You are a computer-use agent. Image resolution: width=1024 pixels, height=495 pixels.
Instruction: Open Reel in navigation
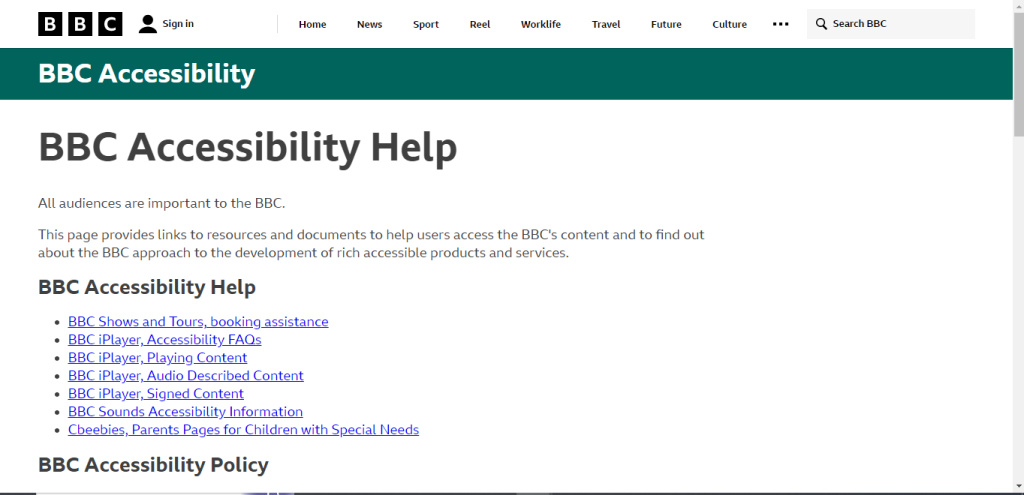pyautogui.click(x=480, y=24)
